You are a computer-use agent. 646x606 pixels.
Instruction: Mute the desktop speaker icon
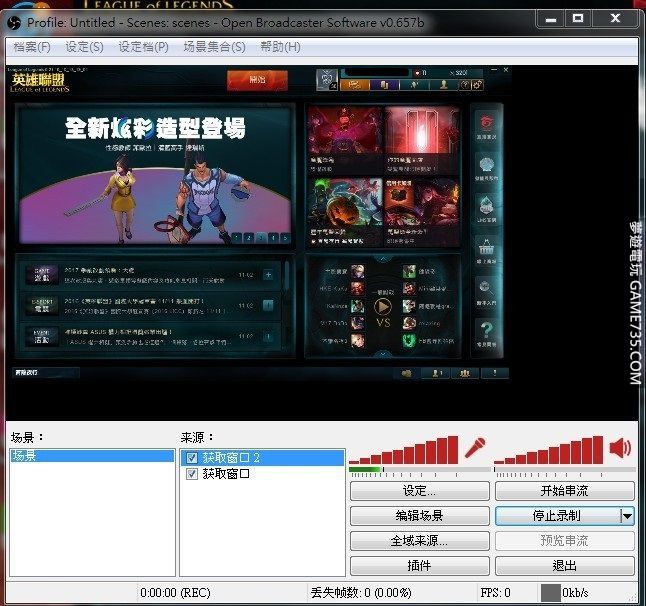pos(620,448)
